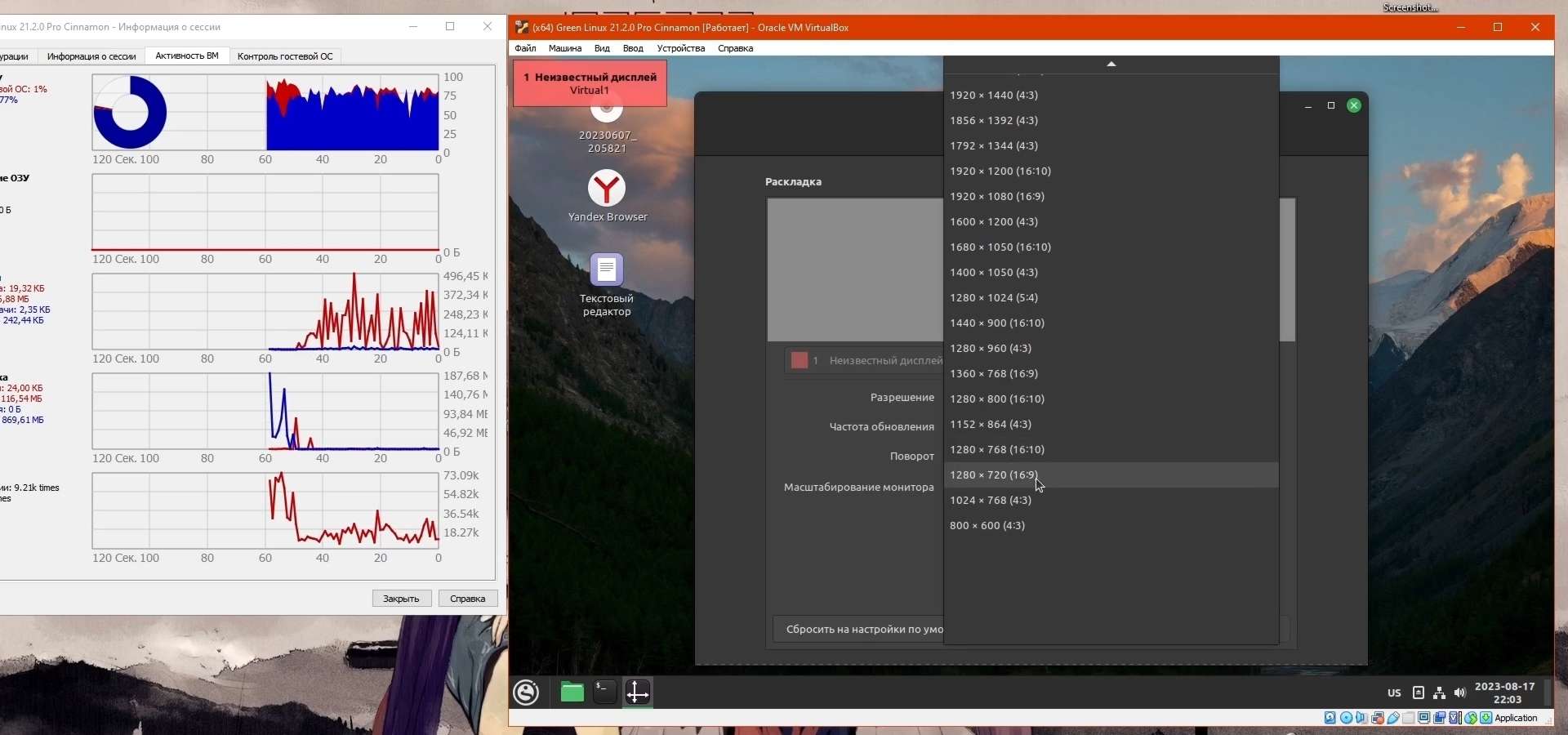Screen dimensions: 1568x735
Task: Click the hard disk indicator in VirtualBox status bar
Action: [x=1330, y=718]
